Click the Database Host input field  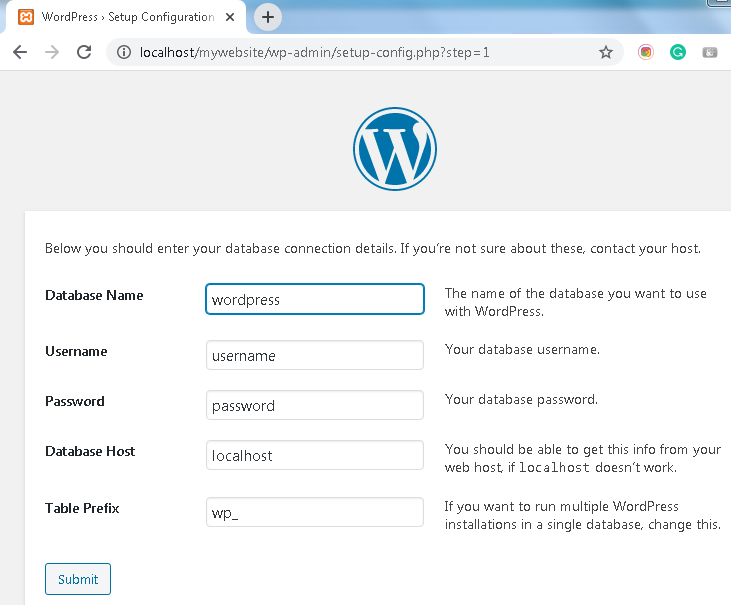pos(315,454)
